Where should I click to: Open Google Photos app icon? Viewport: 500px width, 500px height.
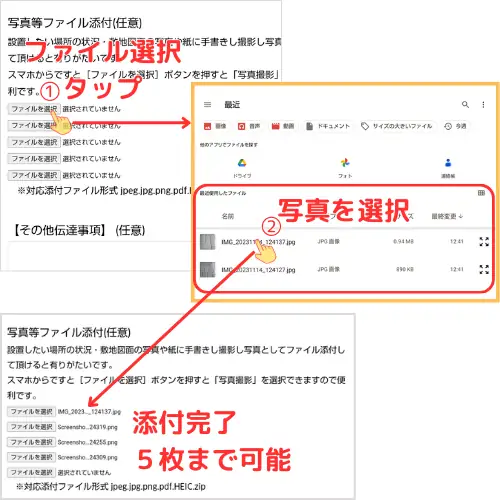pyautogui.click(x=345, y=163)
